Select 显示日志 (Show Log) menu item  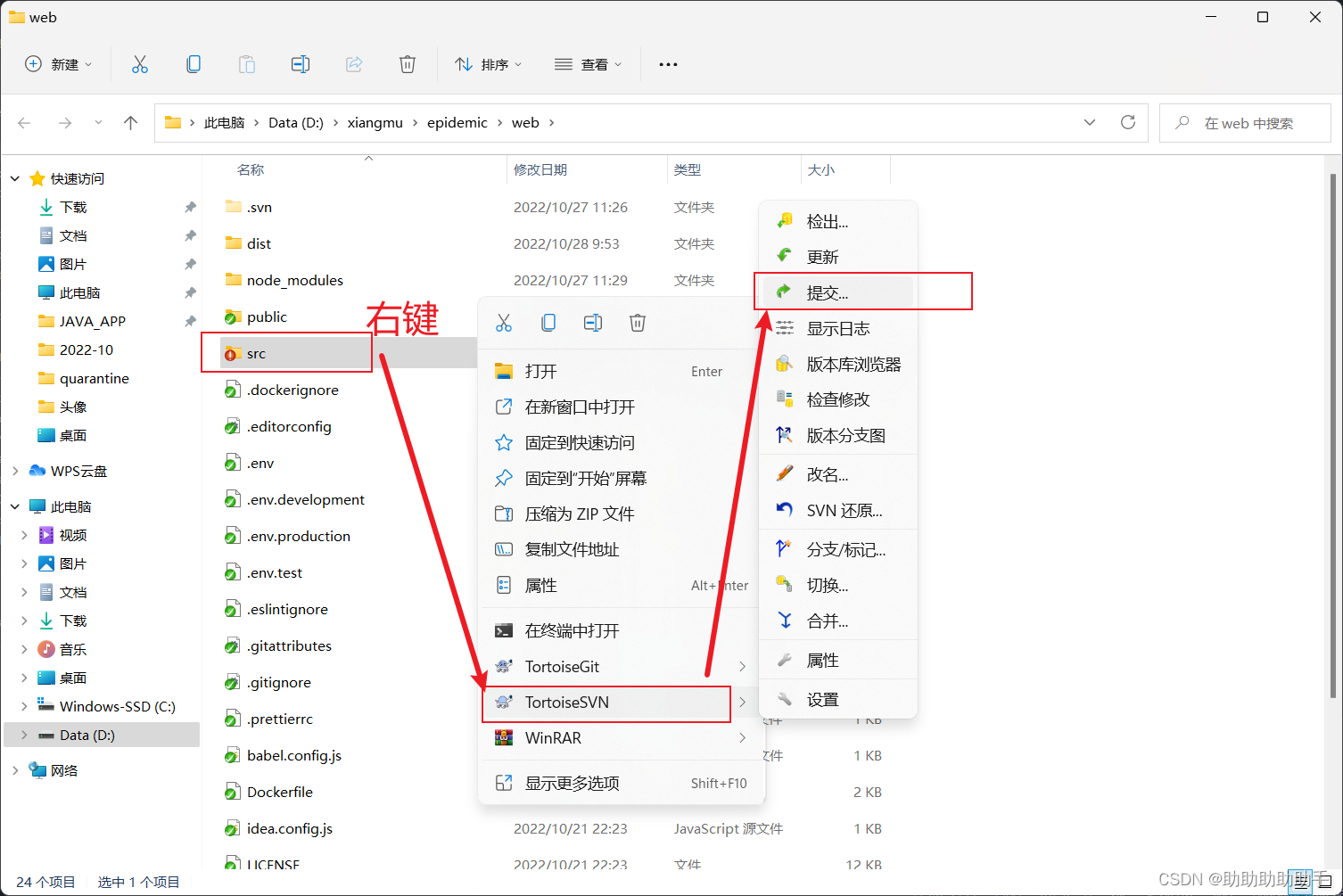[838, 327]
